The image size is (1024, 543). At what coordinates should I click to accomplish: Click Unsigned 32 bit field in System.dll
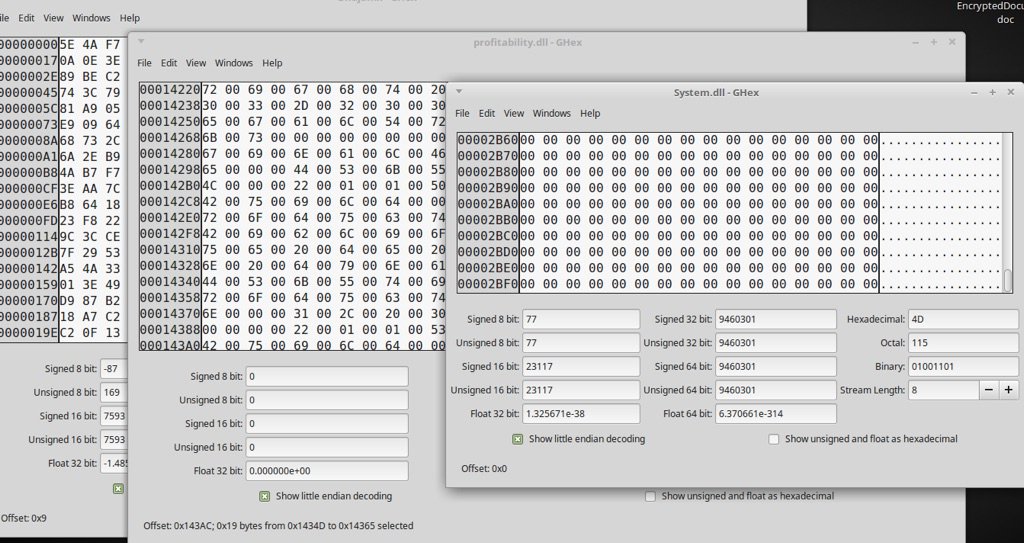click(x=776, y=343)
